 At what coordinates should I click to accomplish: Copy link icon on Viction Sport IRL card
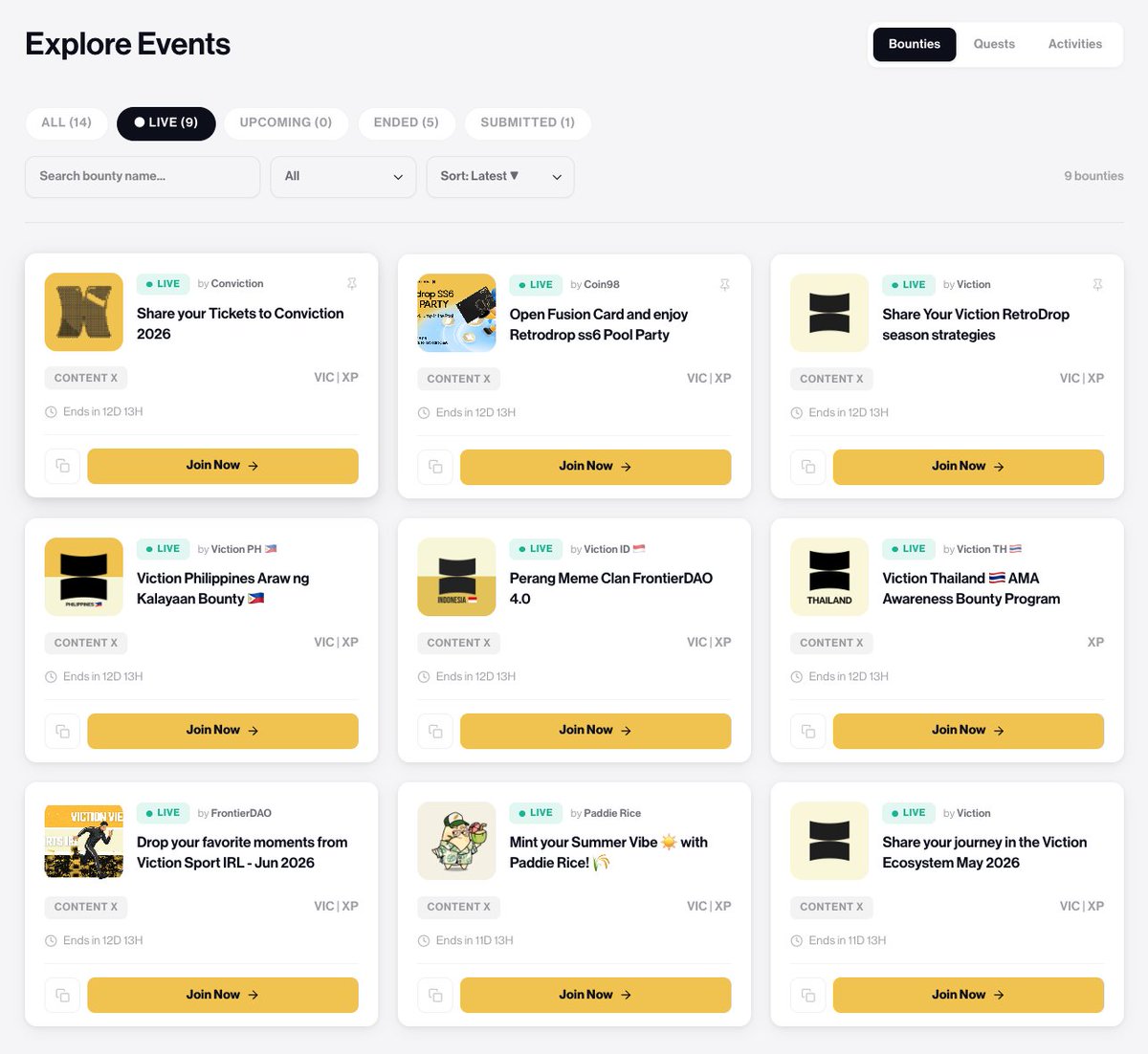pos(62,995)
